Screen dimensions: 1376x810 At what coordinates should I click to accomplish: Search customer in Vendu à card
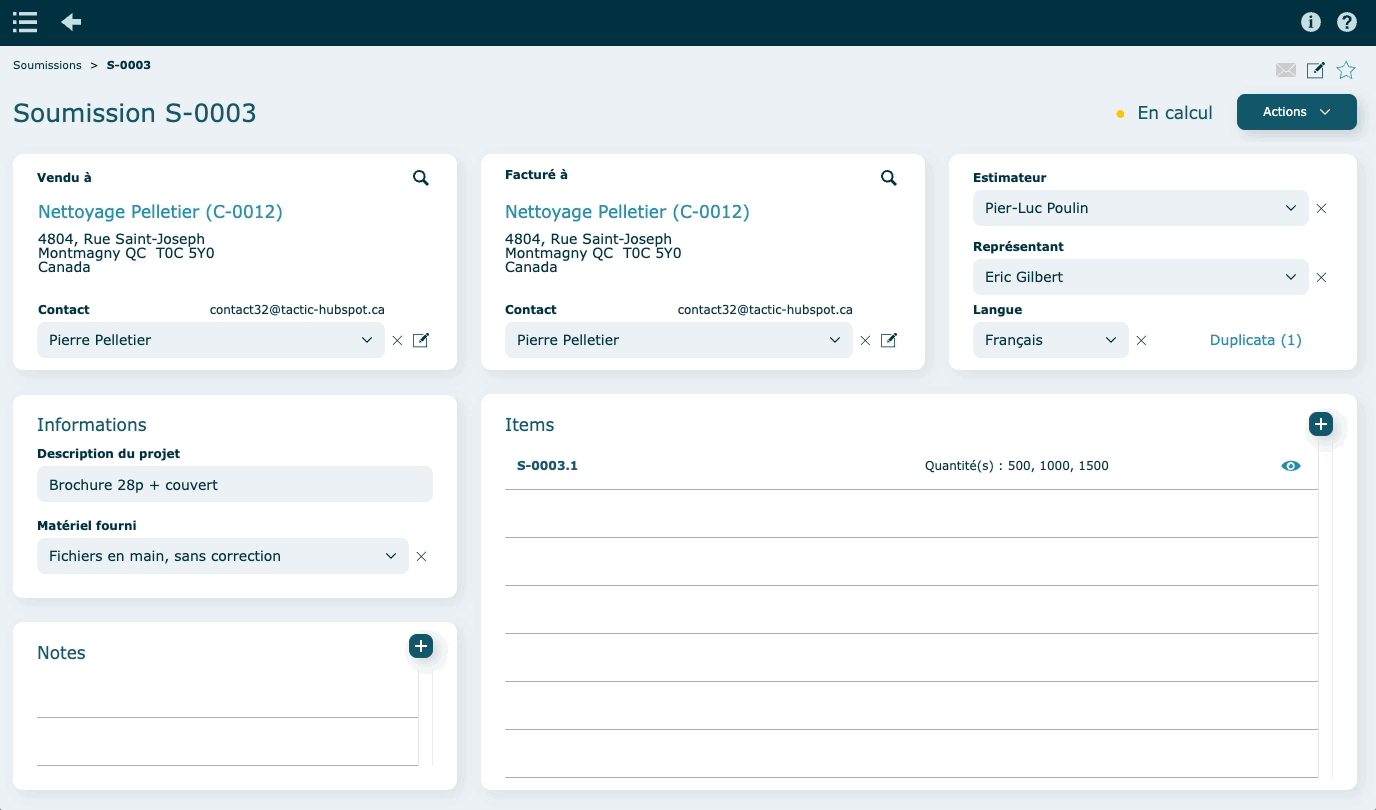pyautogui.click(x=421, y=178)
